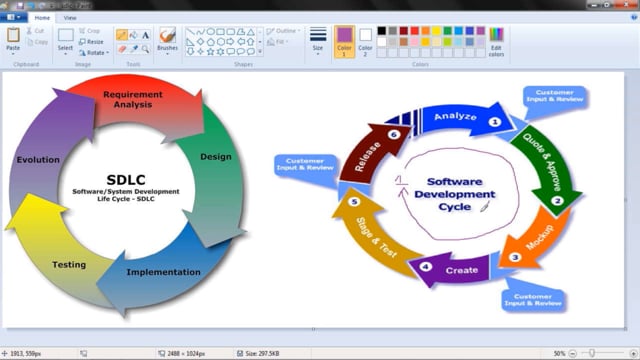Pick the yellow color swatch

click(437, 31)
